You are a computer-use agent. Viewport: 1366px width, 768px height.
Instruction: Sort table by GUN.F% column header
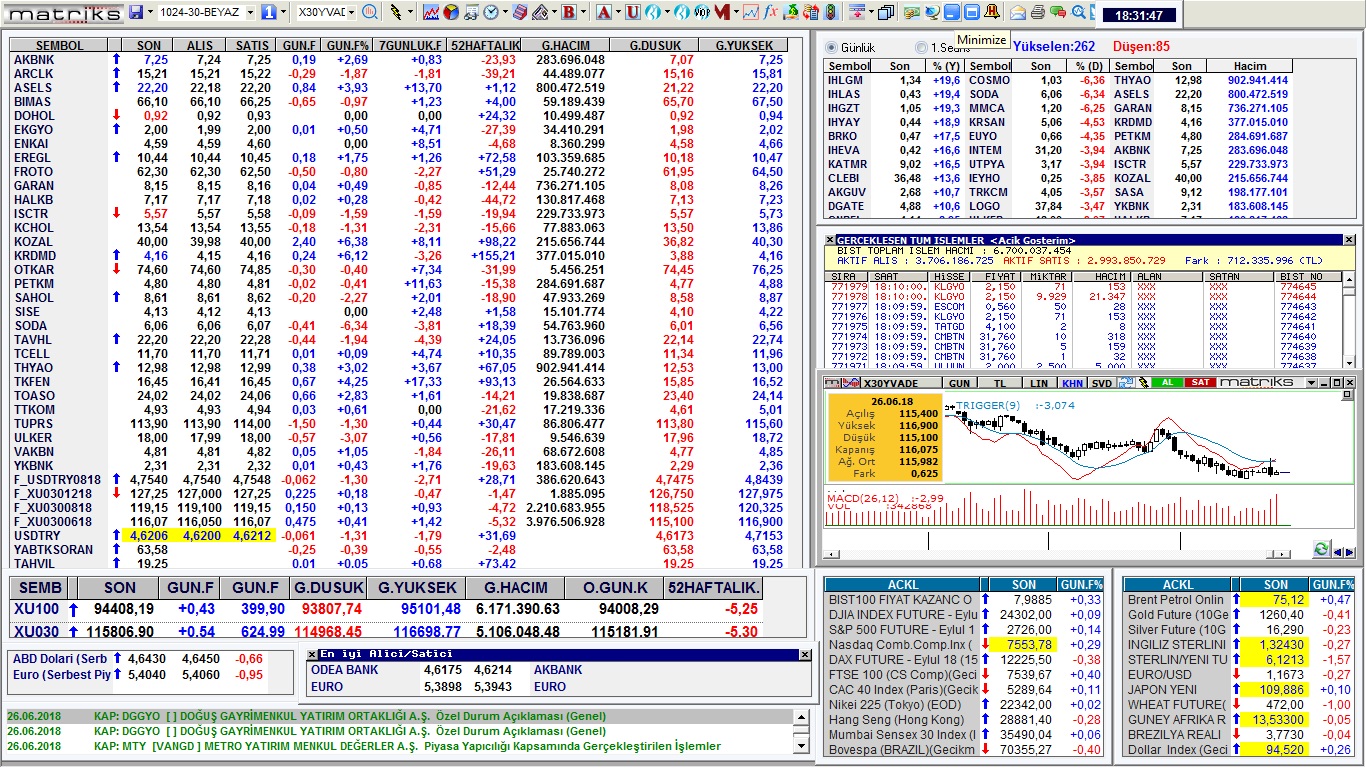click(348, 46)
